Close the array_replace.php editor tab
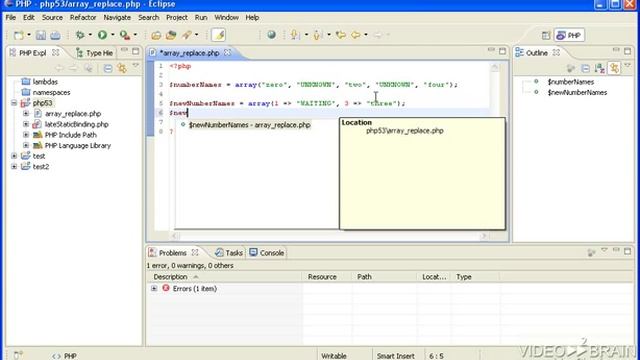The image size is (640, 360). tap(228, 53)
